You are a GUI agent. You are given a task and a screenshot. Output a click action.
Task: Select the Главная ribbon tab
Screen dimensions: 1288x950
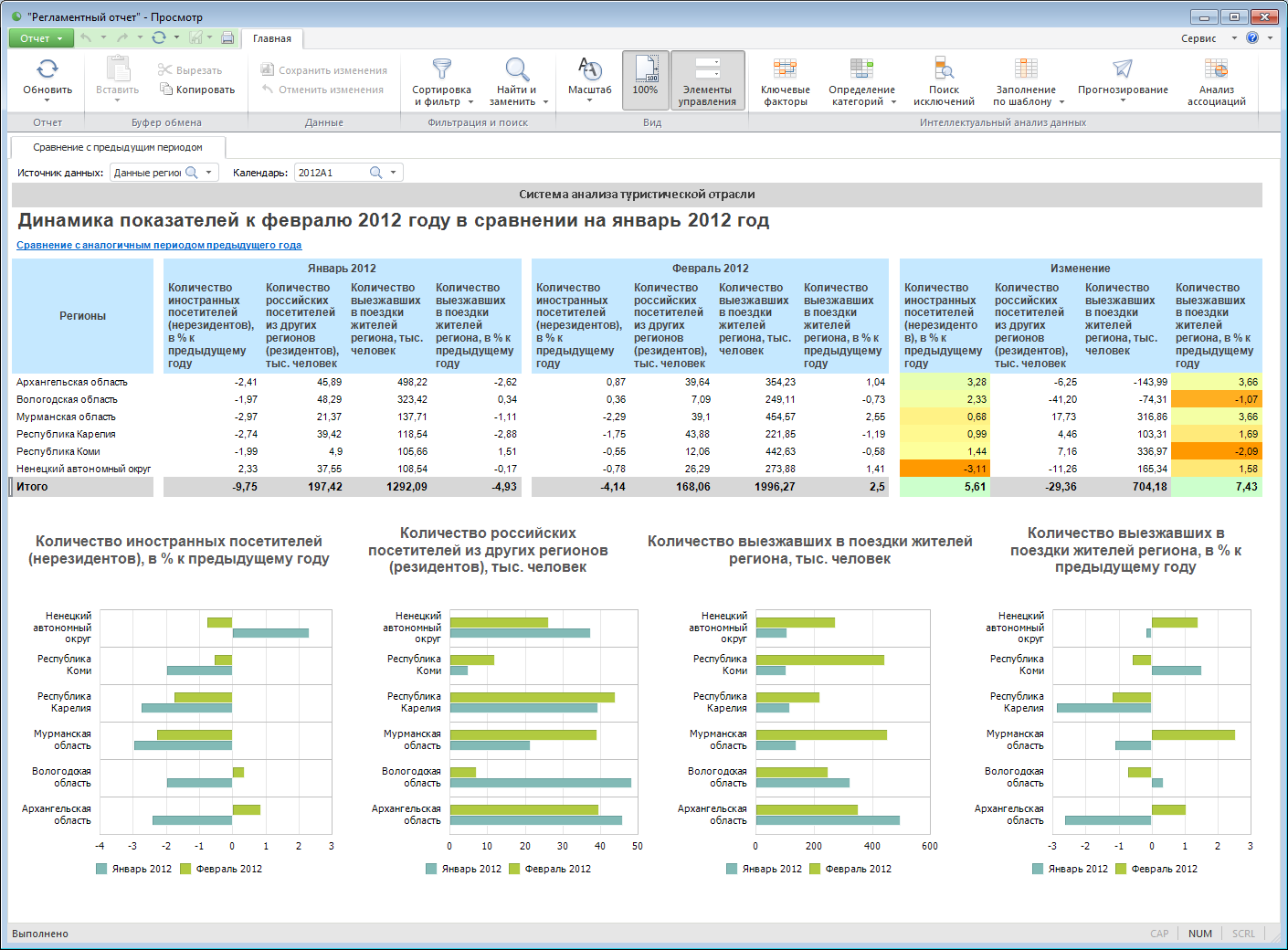[x=272, y=38]
